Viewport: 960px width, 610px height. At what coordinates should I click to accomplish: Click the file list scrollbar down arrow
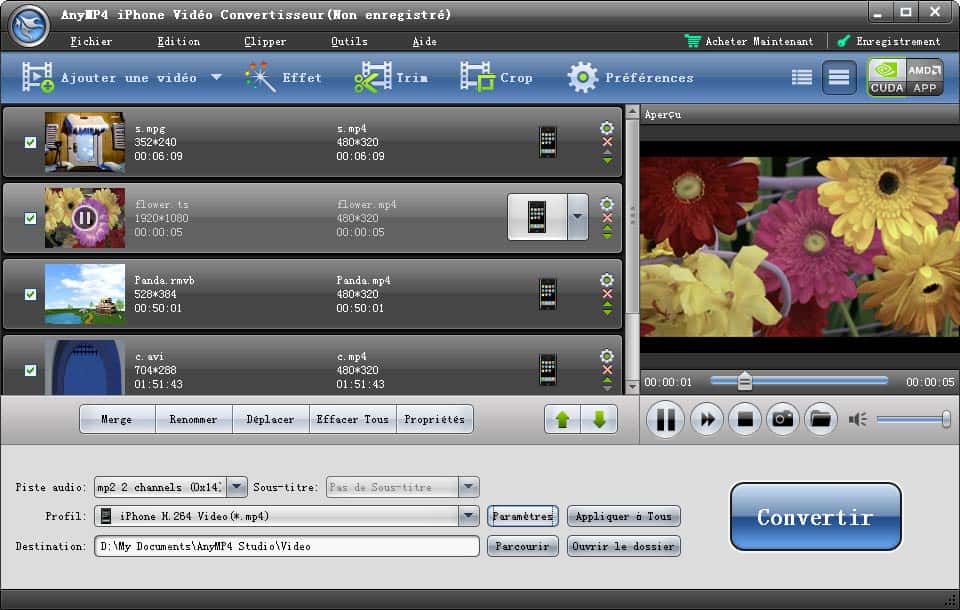click(632, 388)
